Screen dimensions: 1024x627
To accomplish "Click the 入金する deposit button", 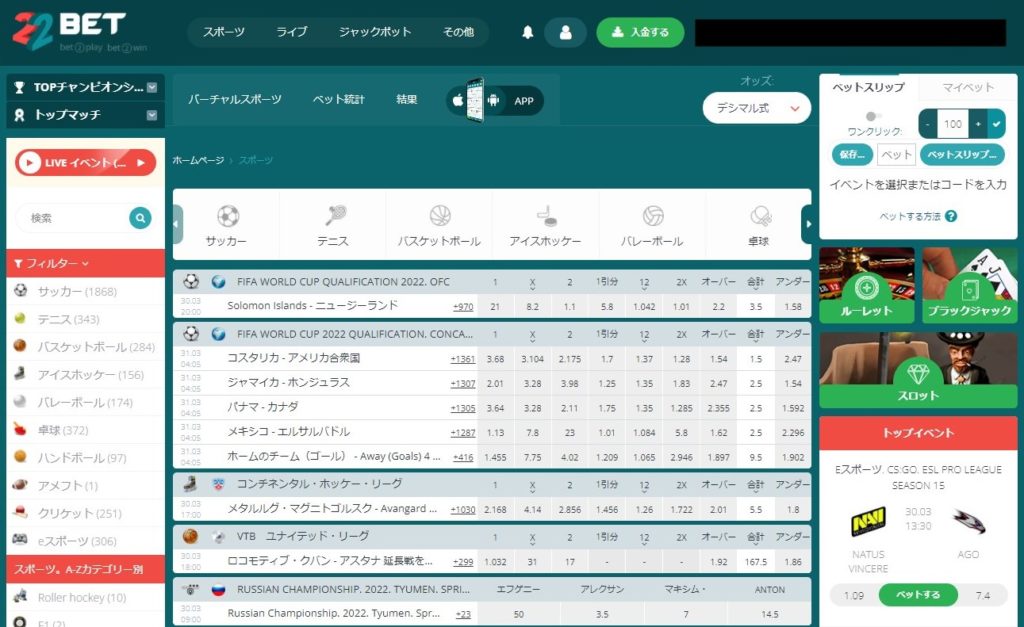I will (640, 32).
